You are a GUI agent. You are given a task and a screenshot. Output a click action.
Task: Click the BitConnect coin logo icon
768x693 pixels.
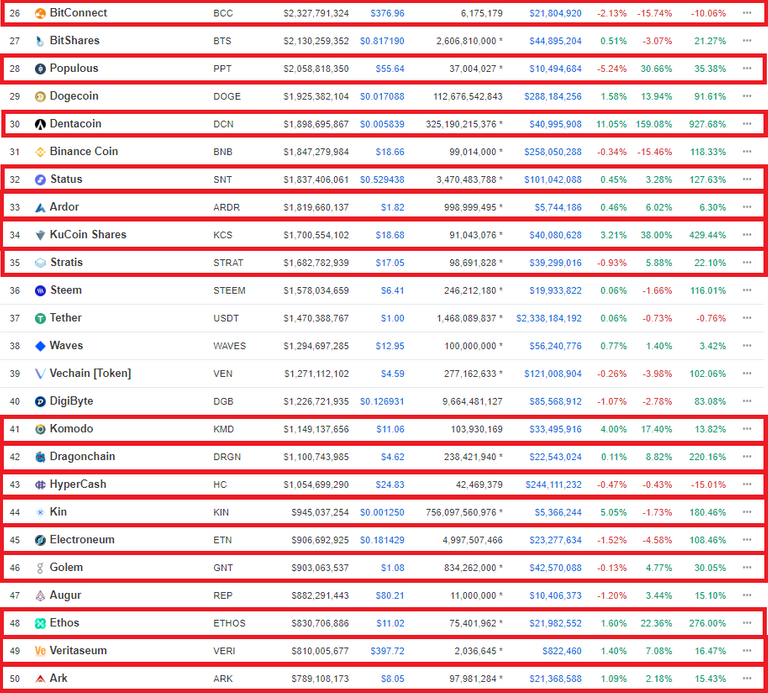point(40,13)
